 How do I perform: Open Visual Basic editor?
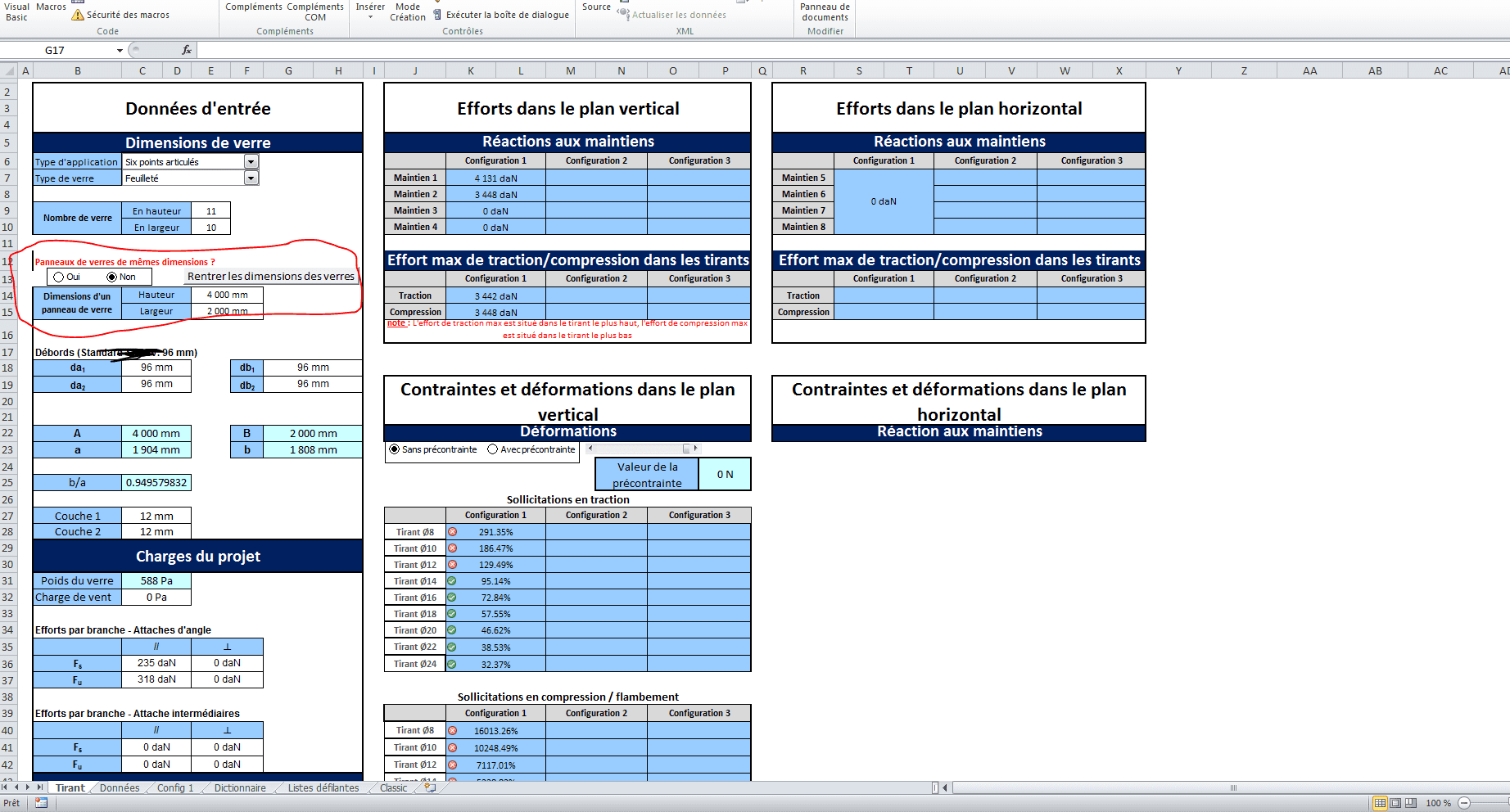click(x=16, y=11)
